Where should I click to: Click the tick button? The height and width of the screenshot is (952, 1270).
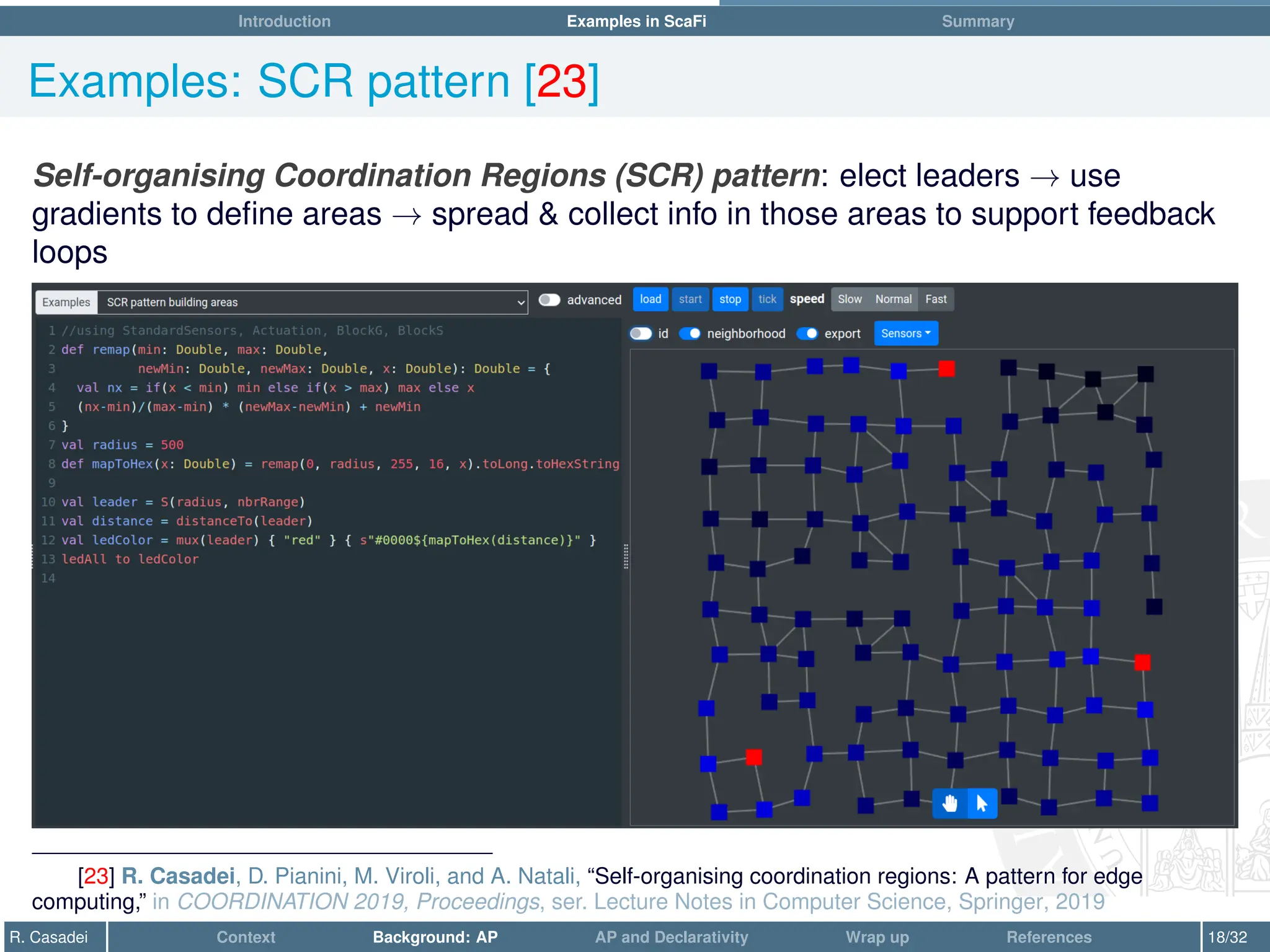coord(767,299)
